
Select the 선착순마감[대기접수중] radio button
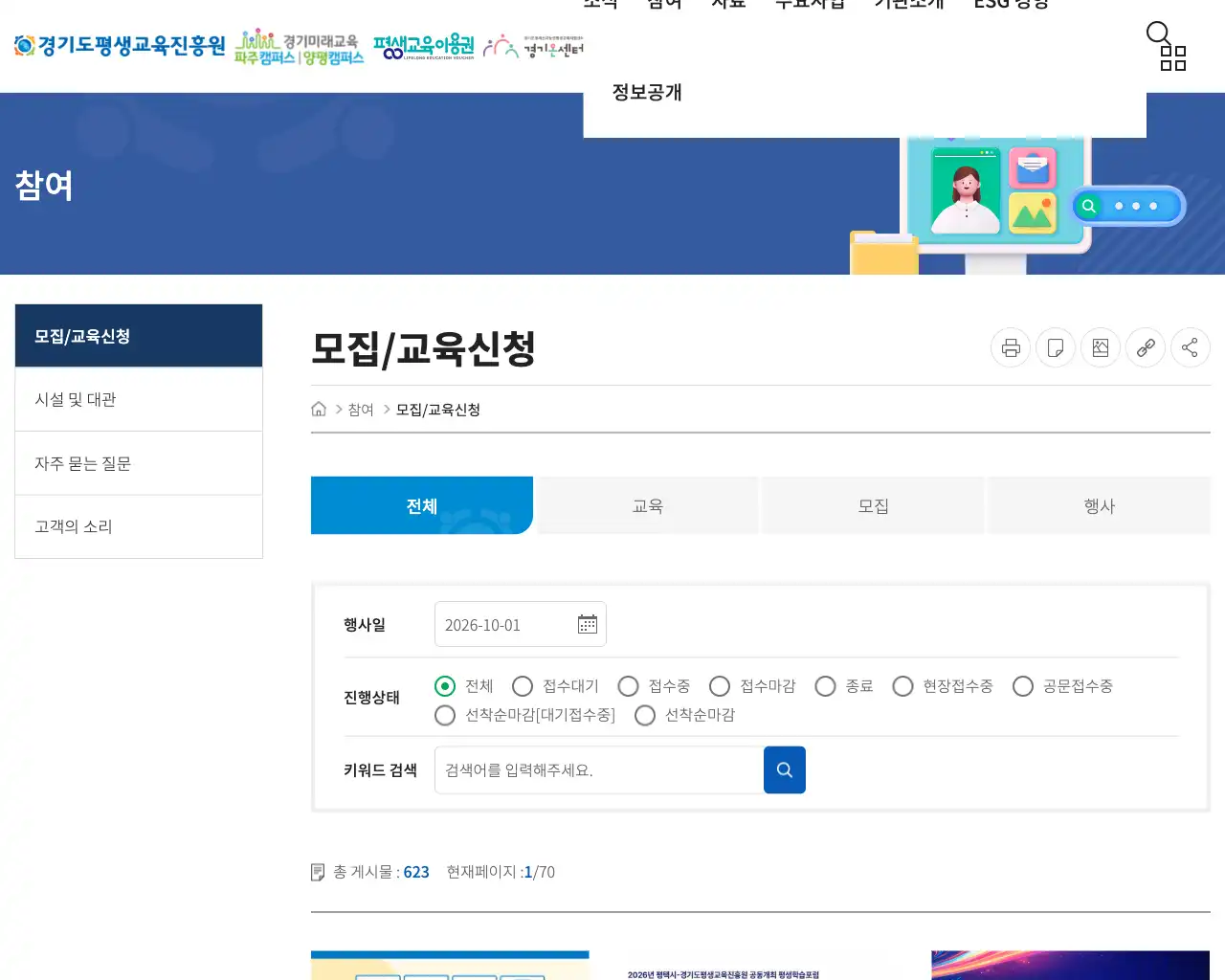click(445, 715)
